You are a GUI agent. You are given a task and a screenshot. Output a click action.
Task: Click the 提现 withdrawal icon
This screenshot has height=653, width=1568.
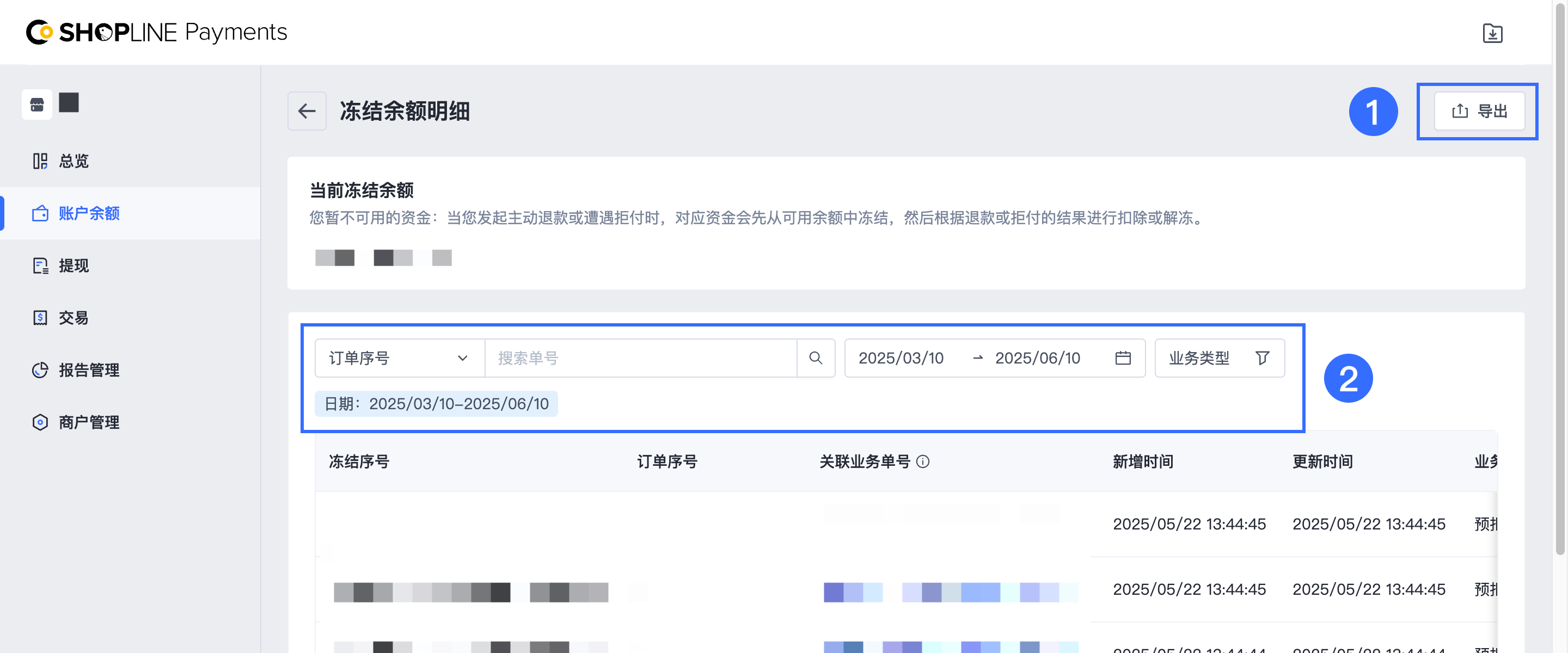pos(40,266)
